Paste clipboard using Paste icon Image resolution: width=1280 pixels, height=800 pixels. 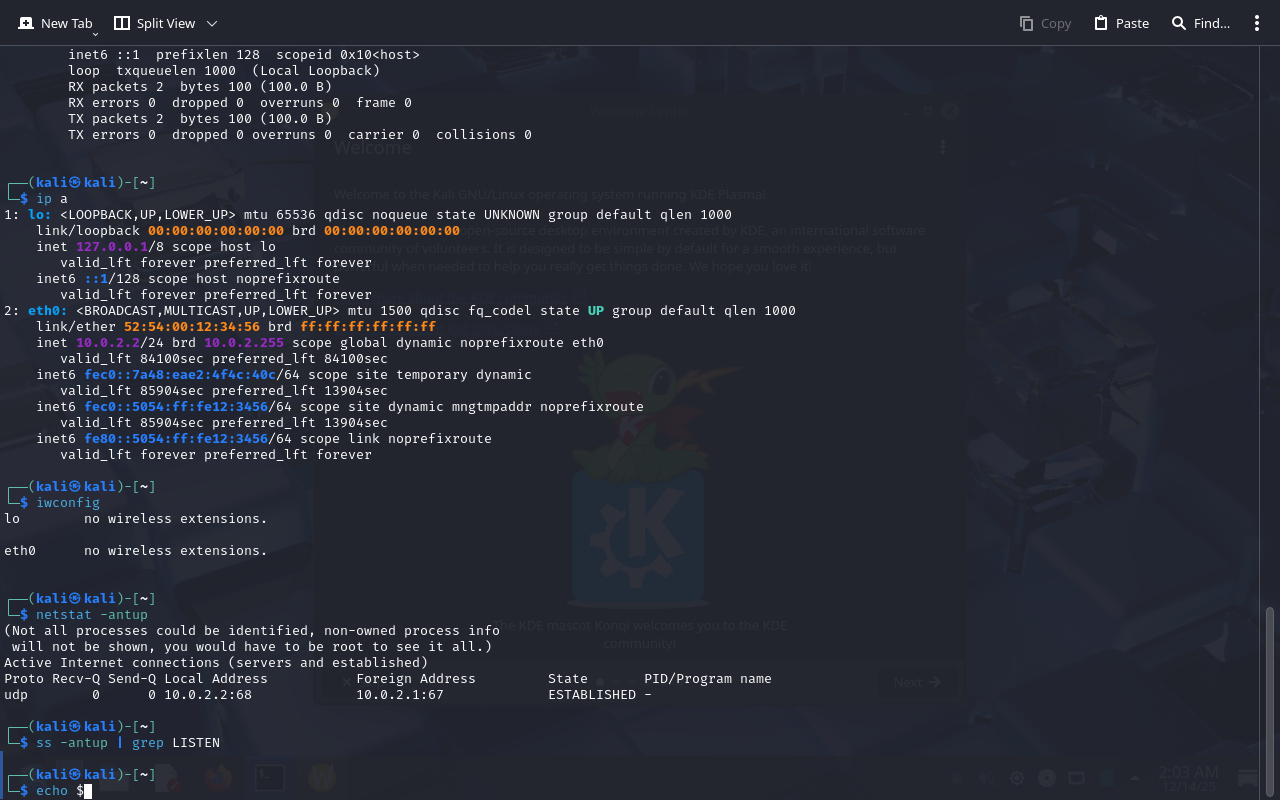click(x=1121, y=23)
